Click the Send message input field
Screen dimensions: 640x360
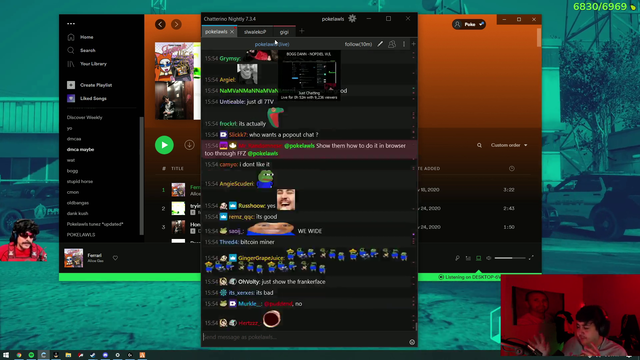click(304, 337)
